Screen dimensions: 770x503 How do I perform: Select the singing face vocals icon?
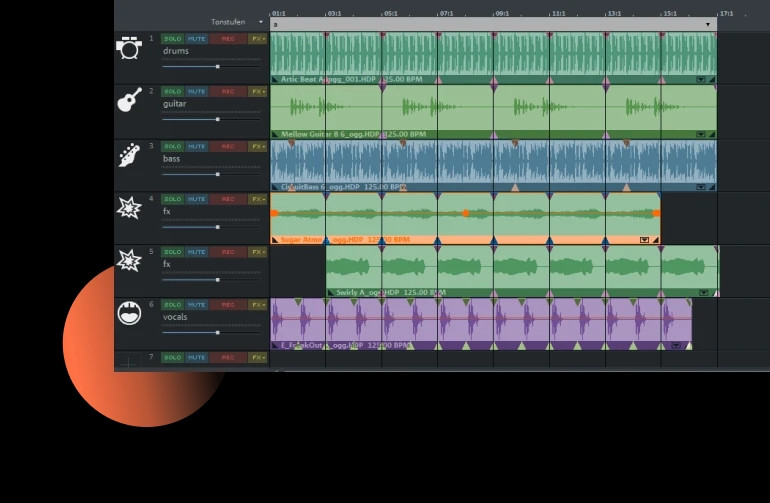coord(129,313)
